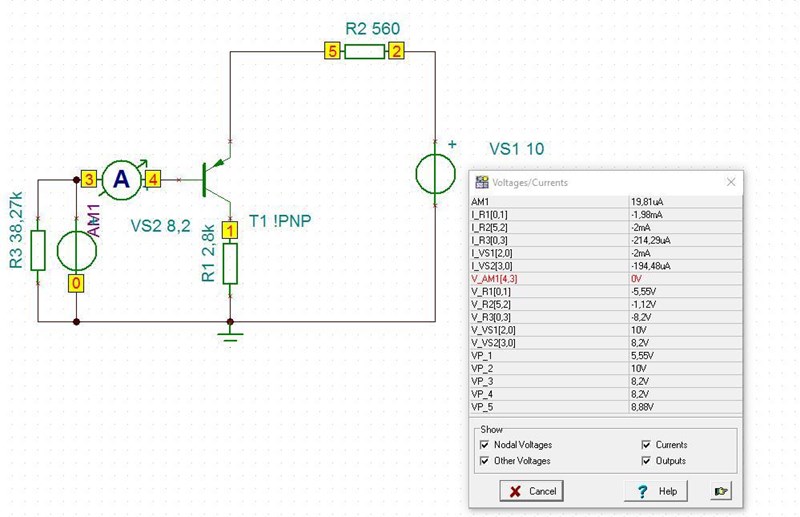Click the pointing-hand button beside Help

pyautogui.click(x=719, y=491)
